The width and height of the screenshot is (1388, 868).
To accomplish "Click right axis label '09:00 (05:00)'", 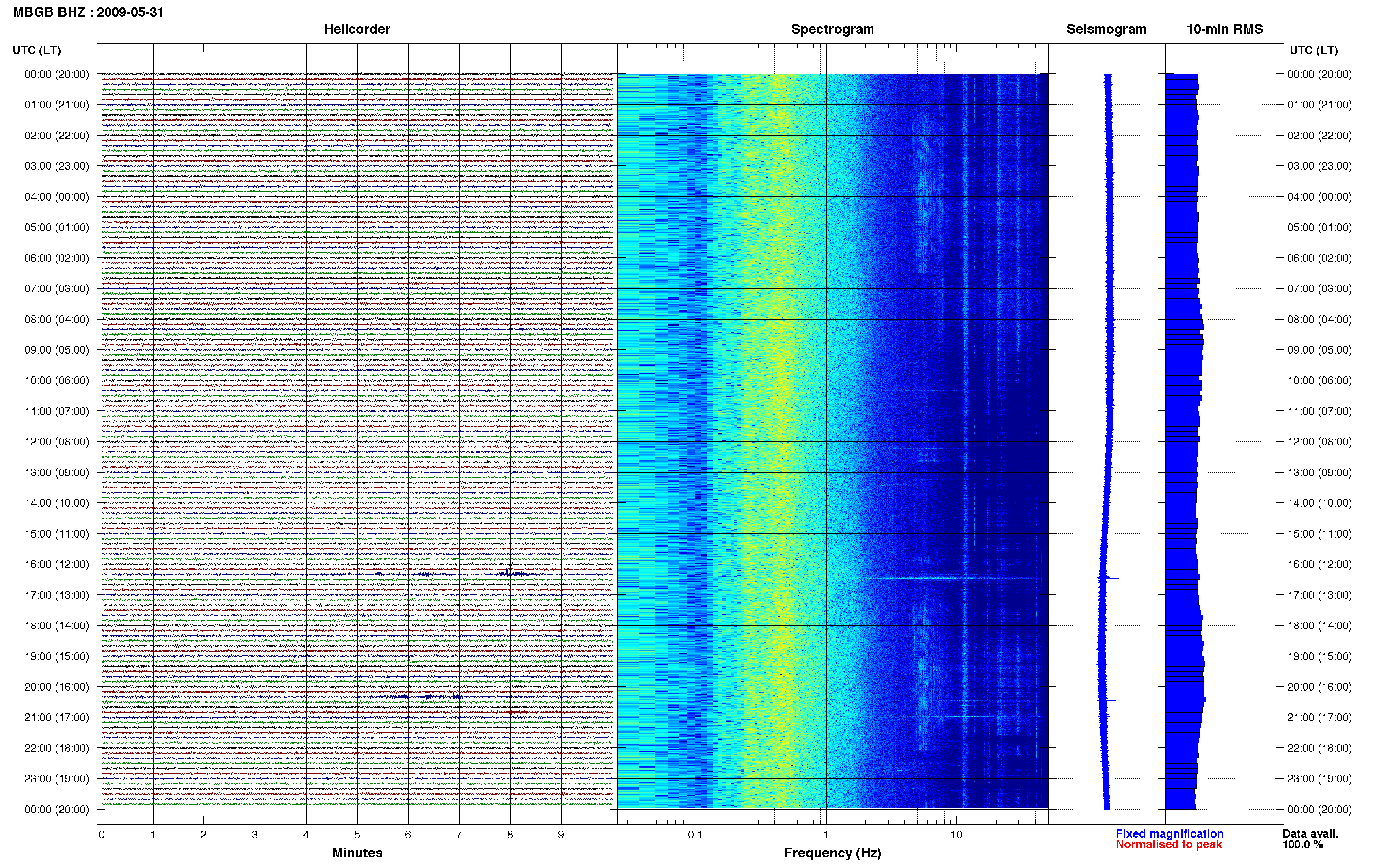I will coord(1319,350).
